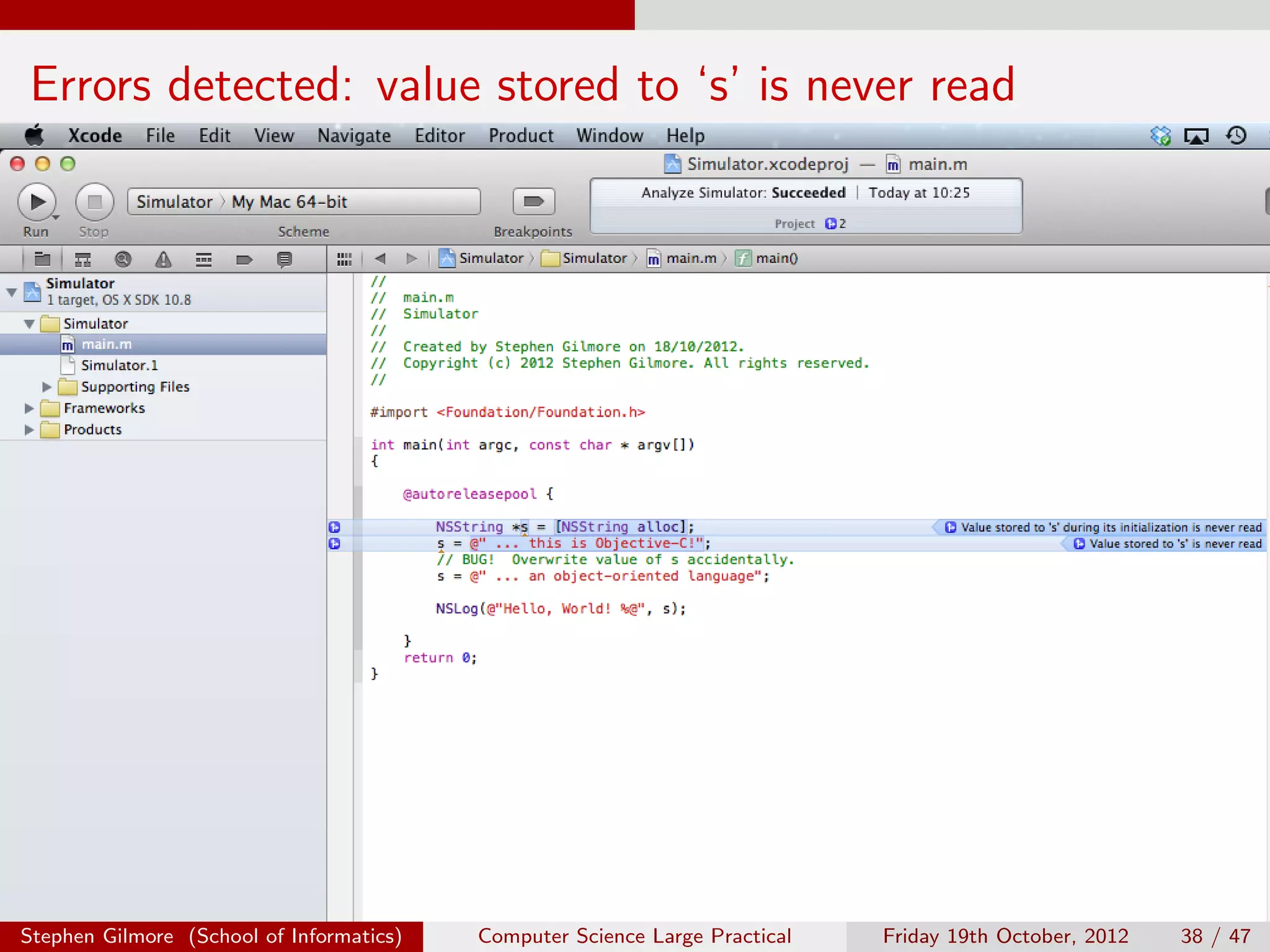Click gutter analyzer icon on NSString line
1270x952 pixels.
(335, 527)
